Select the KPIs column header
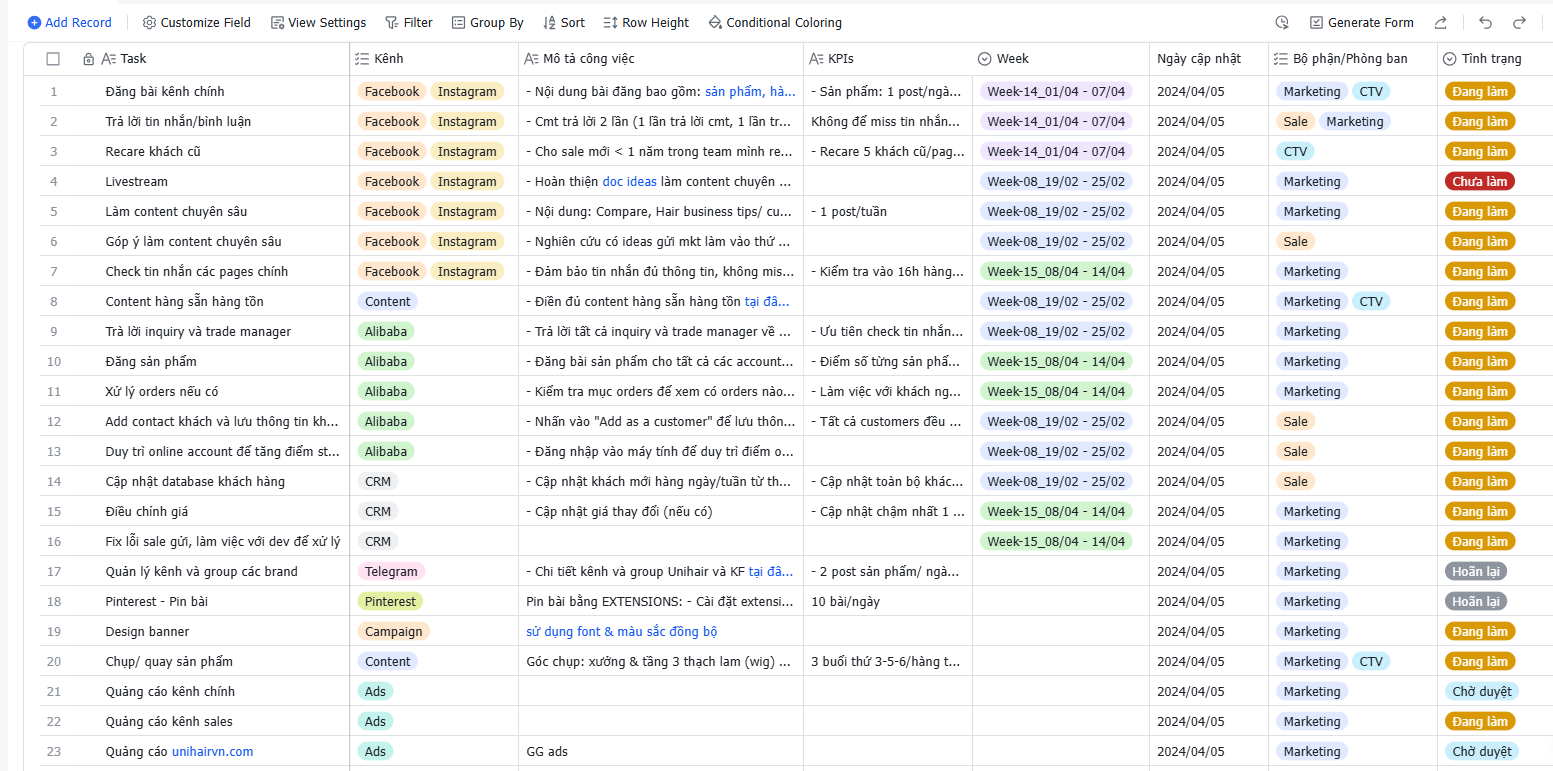This screenshot has width=1553, height=771. [x=888, y=59]
